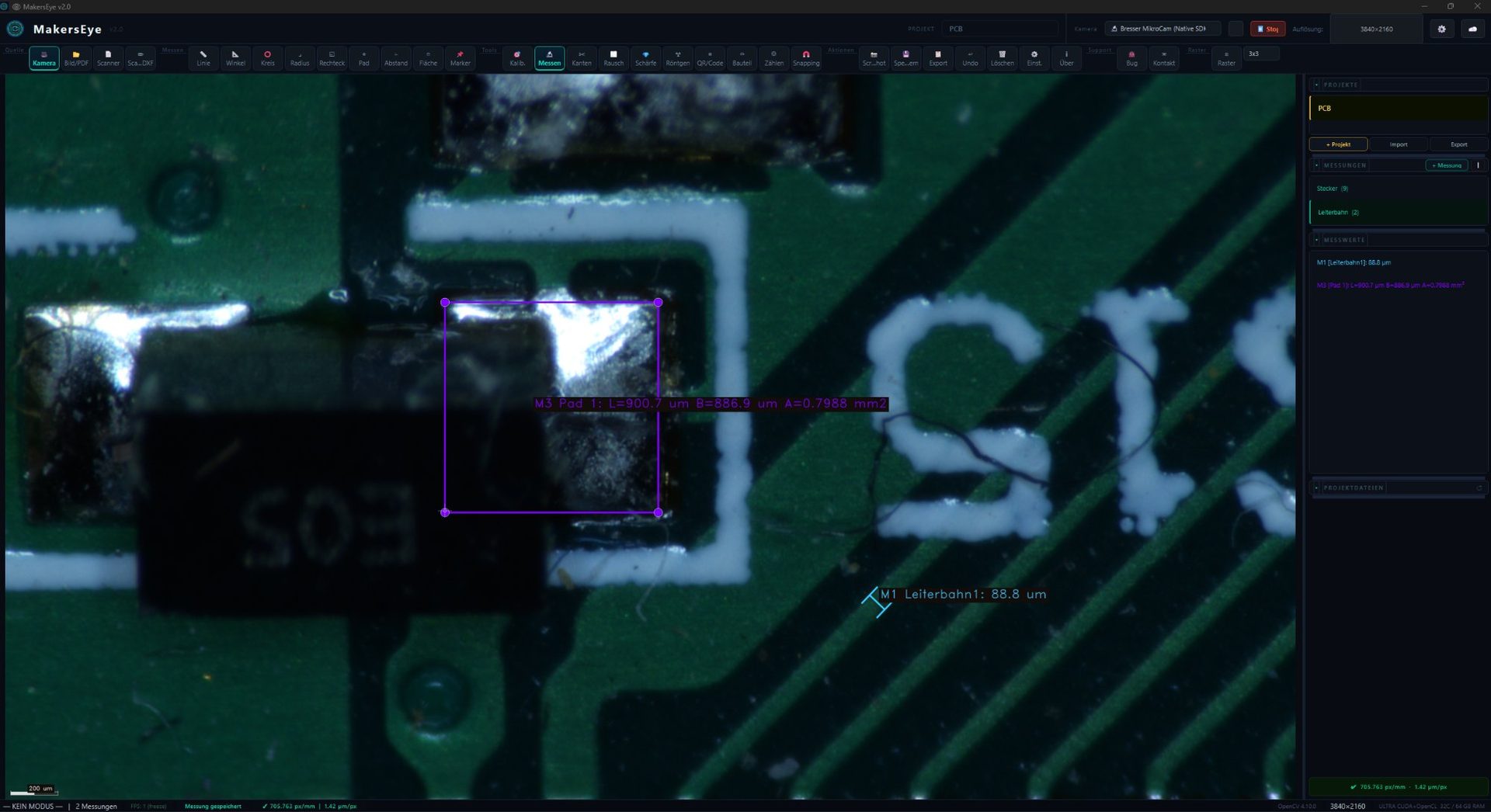The image size is (1491, 812).
Task: Select Stecker measurement group
Action: [x=1332, y=189]
